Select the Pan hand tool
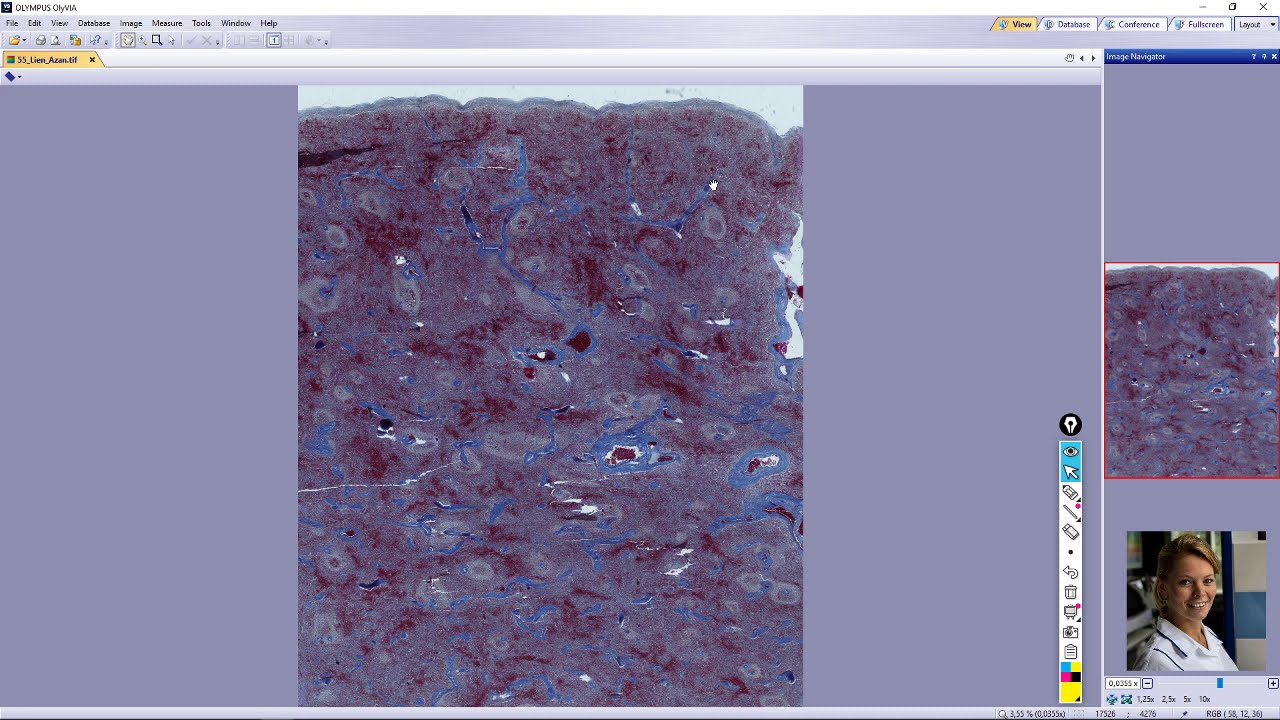1280x720 pixels. 128,40
